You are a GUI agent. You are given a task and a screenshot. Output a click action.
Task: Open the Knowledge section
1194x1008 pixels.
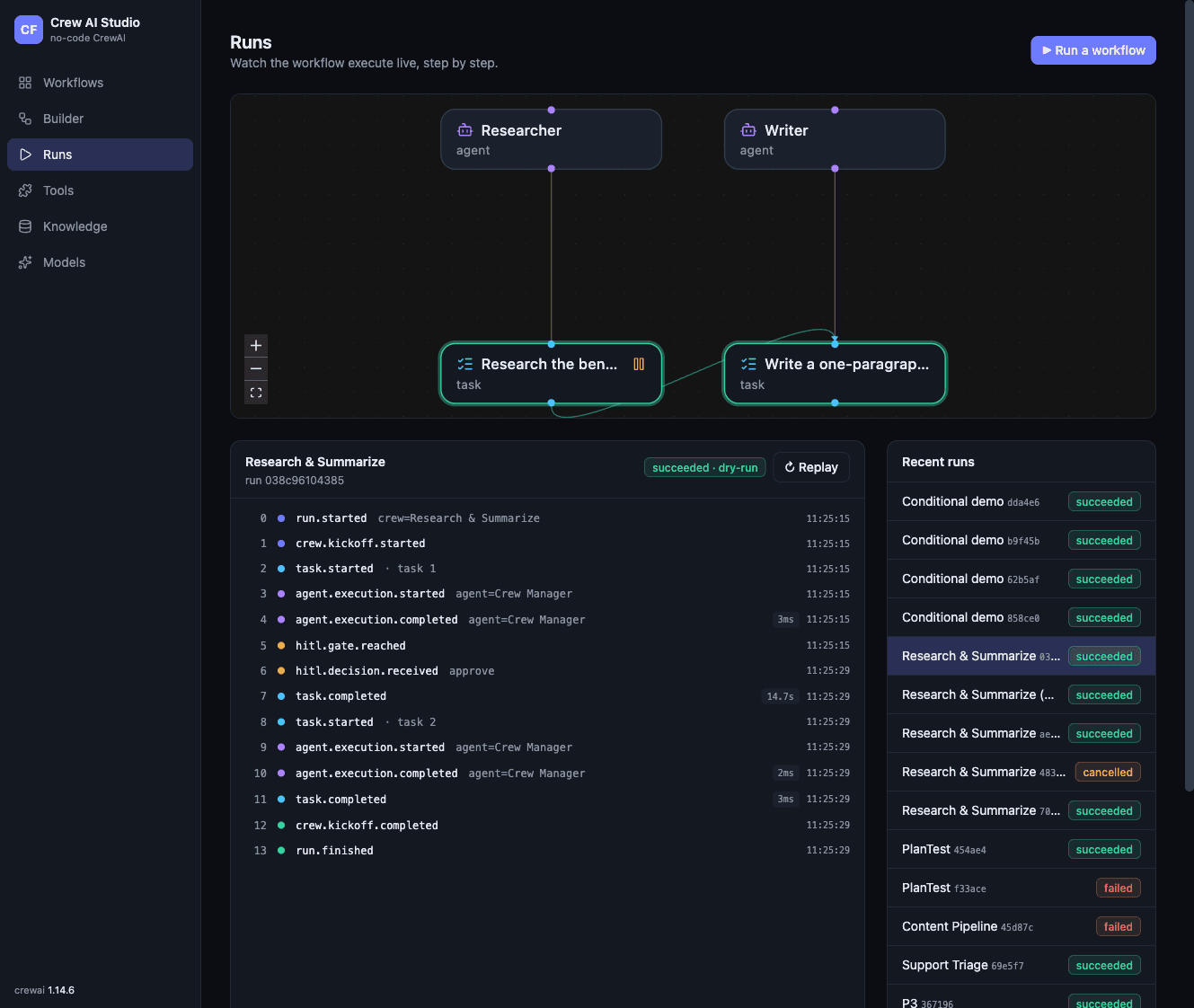pyautogui.click(x=100, y=226)
